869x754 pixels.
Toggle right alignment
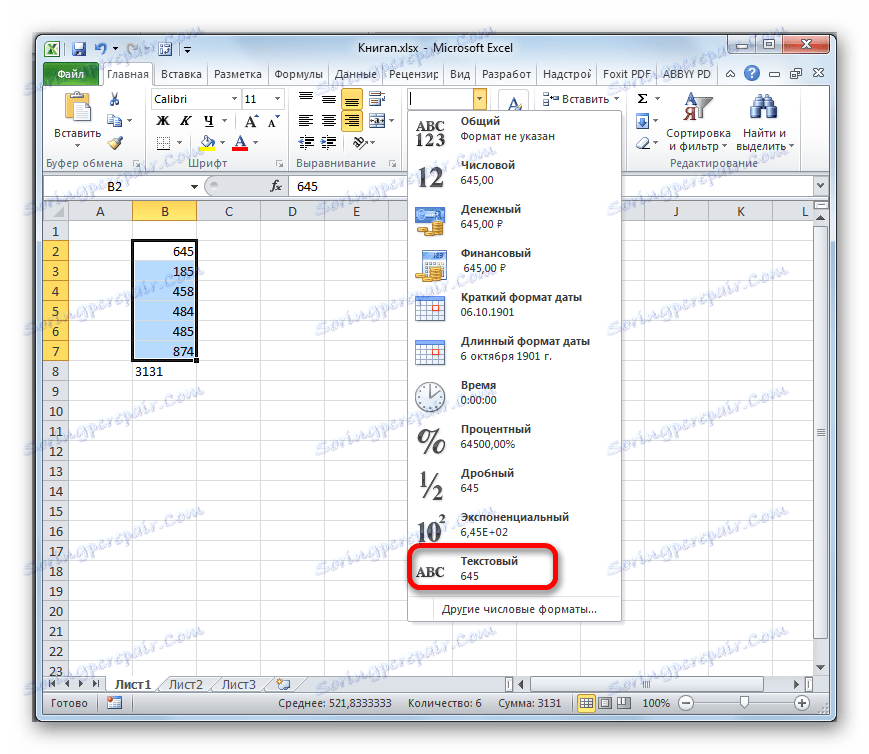coord(352,120)
